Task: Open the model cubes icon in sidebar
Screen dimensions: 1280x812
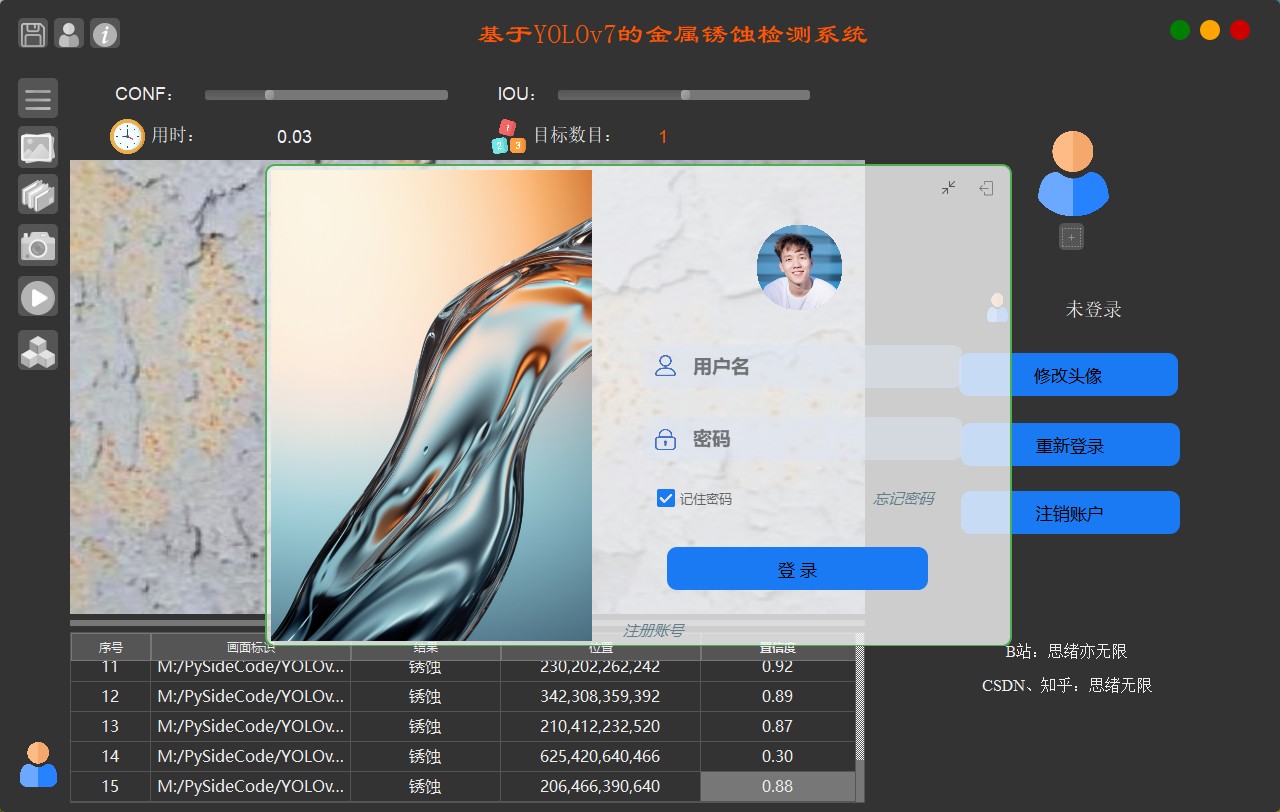Action: coord(38,350)
